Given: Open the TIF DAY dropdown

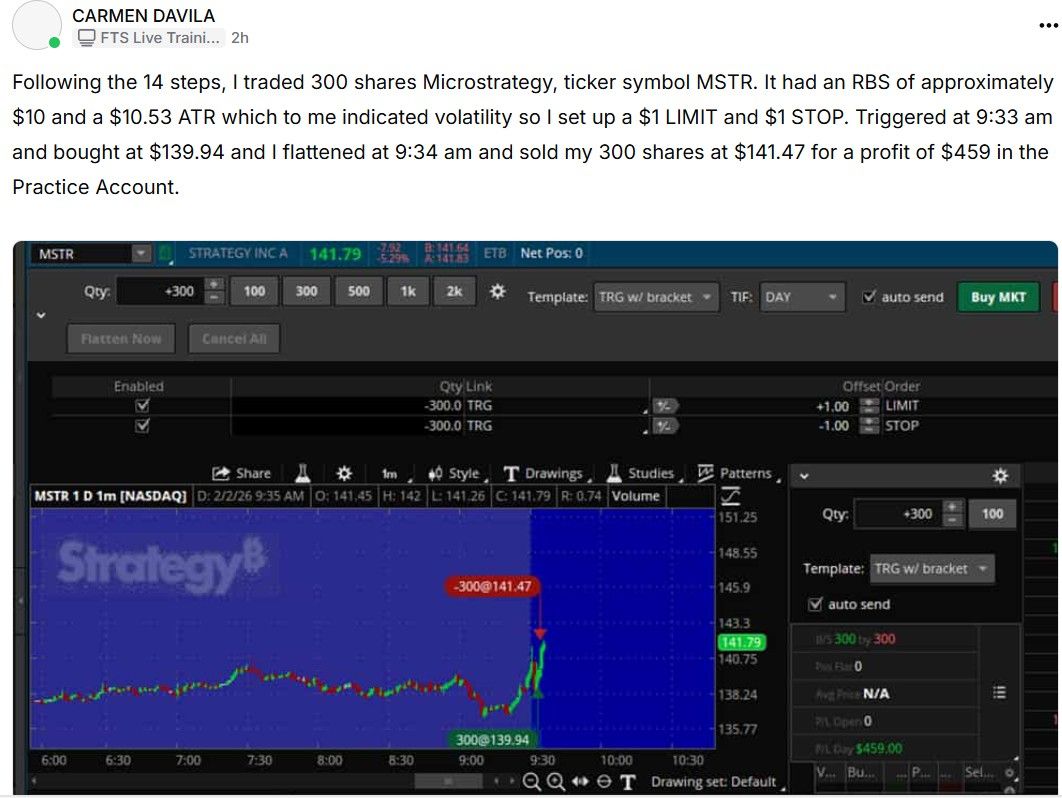Looking at the screenshot, I should tap(803, 297).
